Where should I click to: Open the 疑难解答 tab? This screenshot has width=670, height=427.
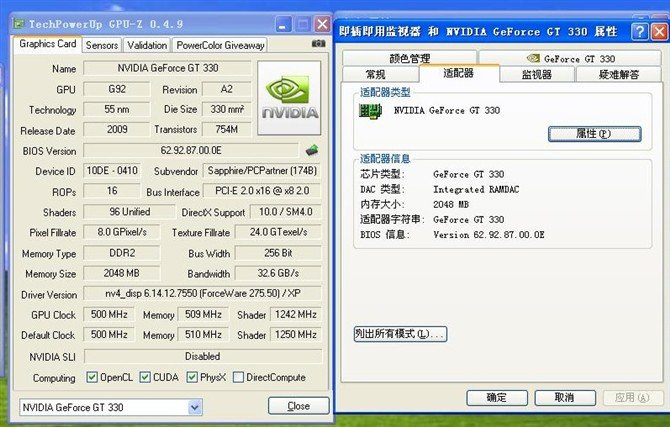(x=619, y=74)
